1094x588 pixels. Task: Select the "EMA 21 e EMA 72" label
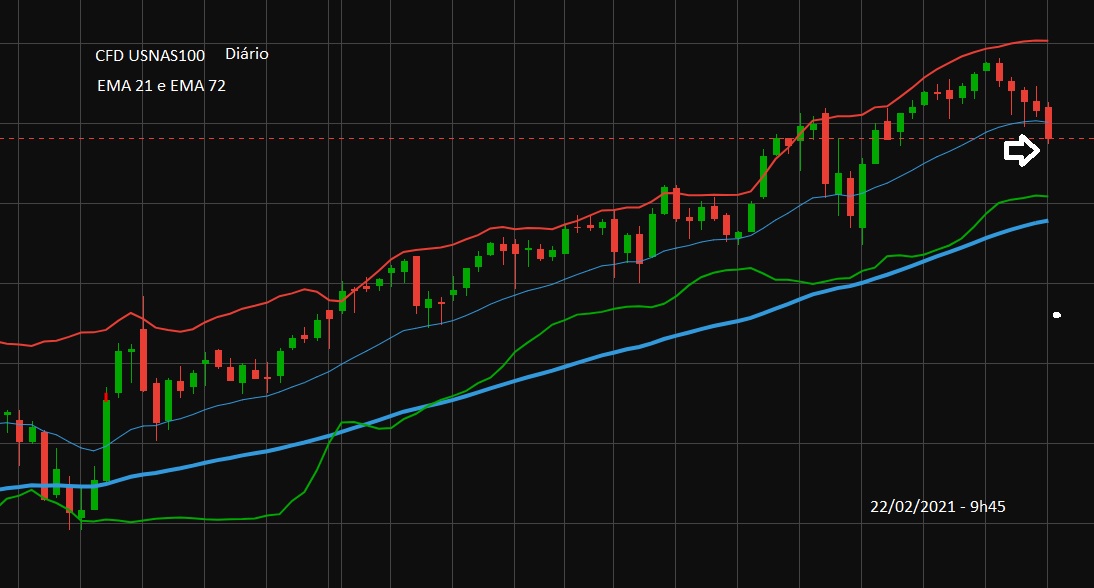(x=161, y=86)
